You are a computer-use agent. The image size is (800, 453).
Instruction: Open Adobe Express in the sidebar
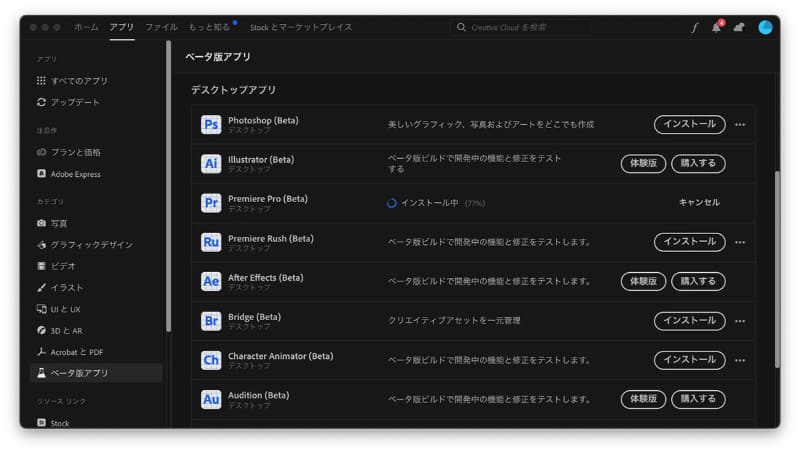click(68, 174)
